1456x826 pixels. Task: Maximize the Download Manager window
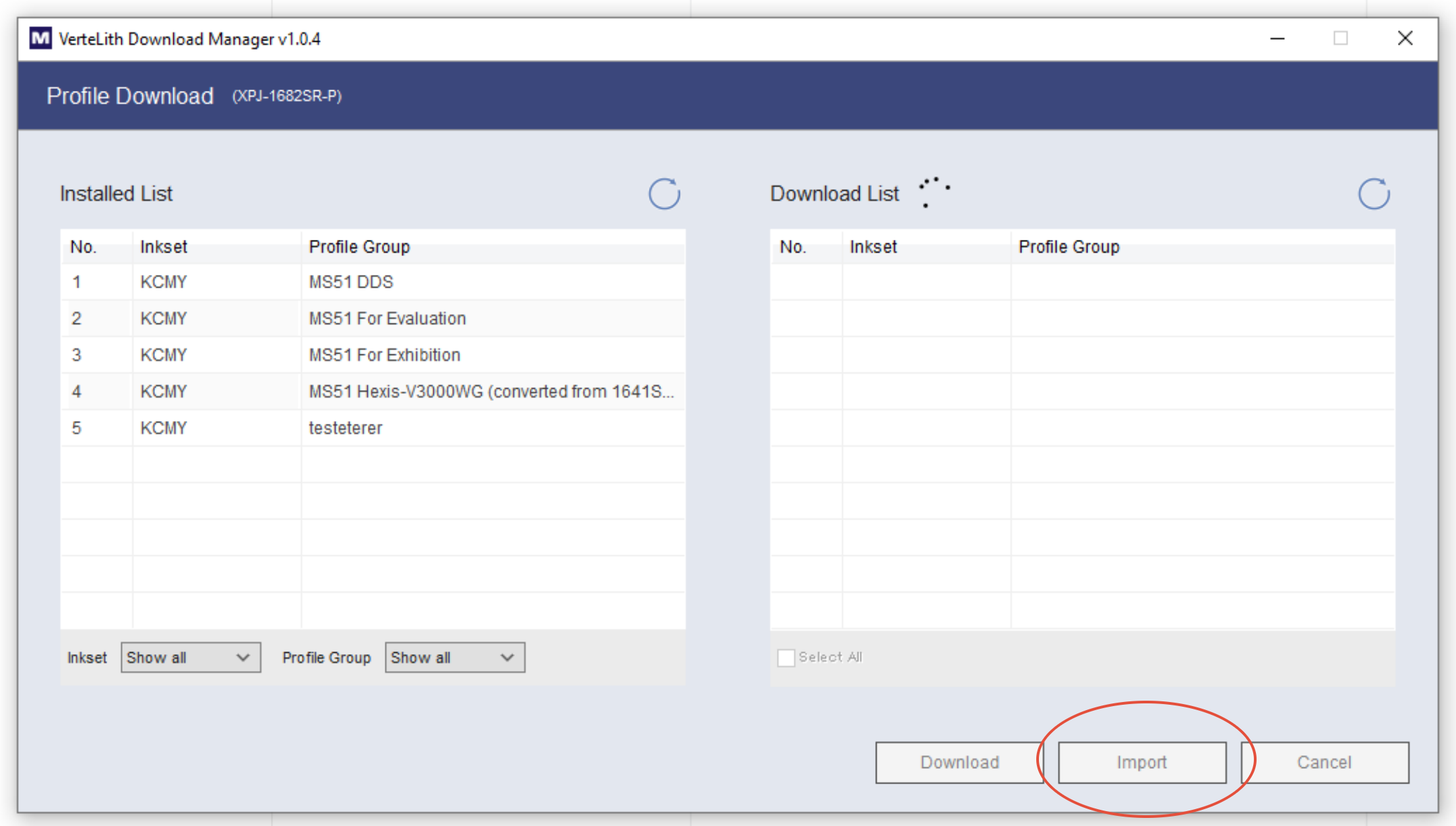click(x=1340, y=38)
